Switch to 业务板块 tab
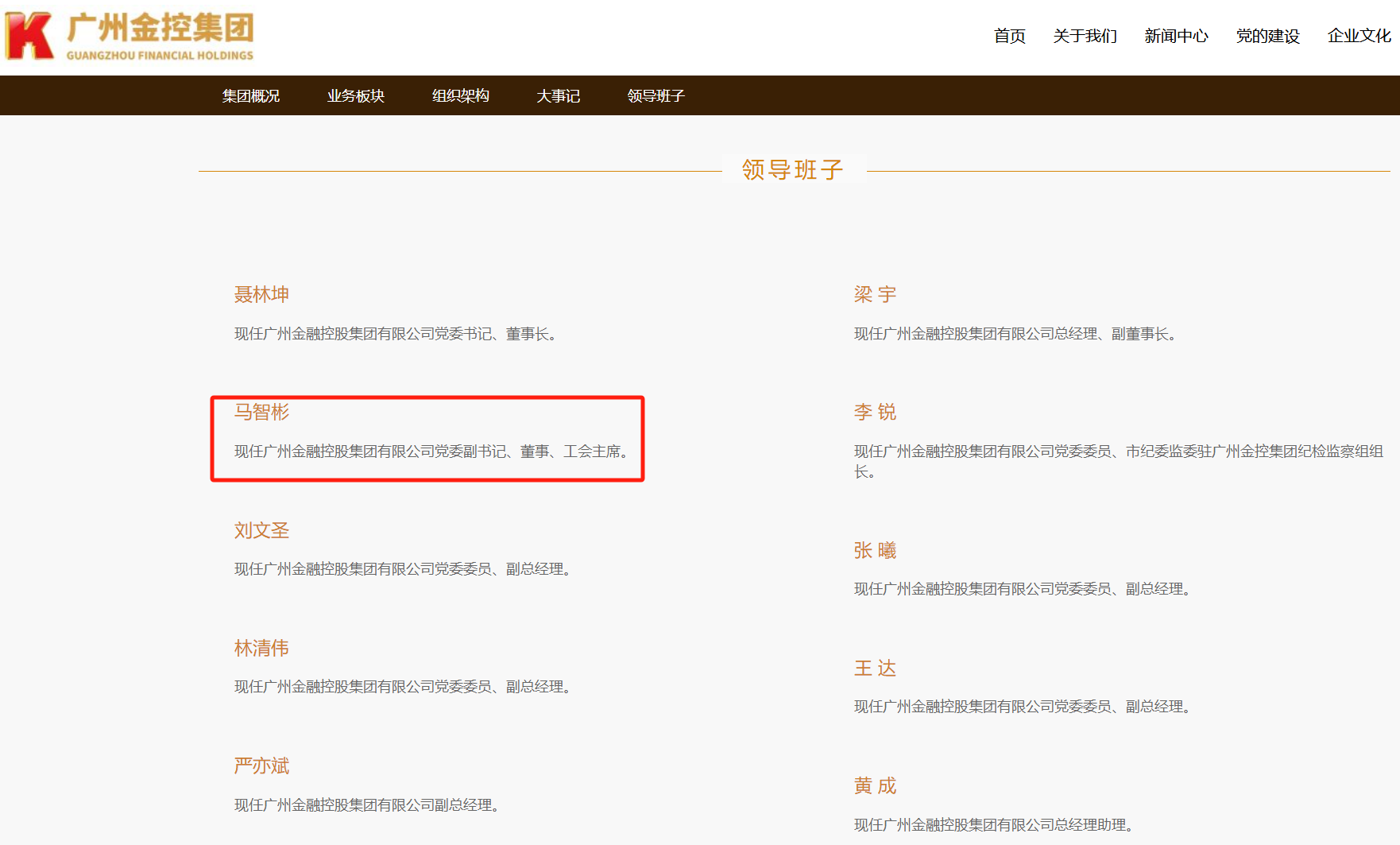1400x845 pixels. pos(356,96)
